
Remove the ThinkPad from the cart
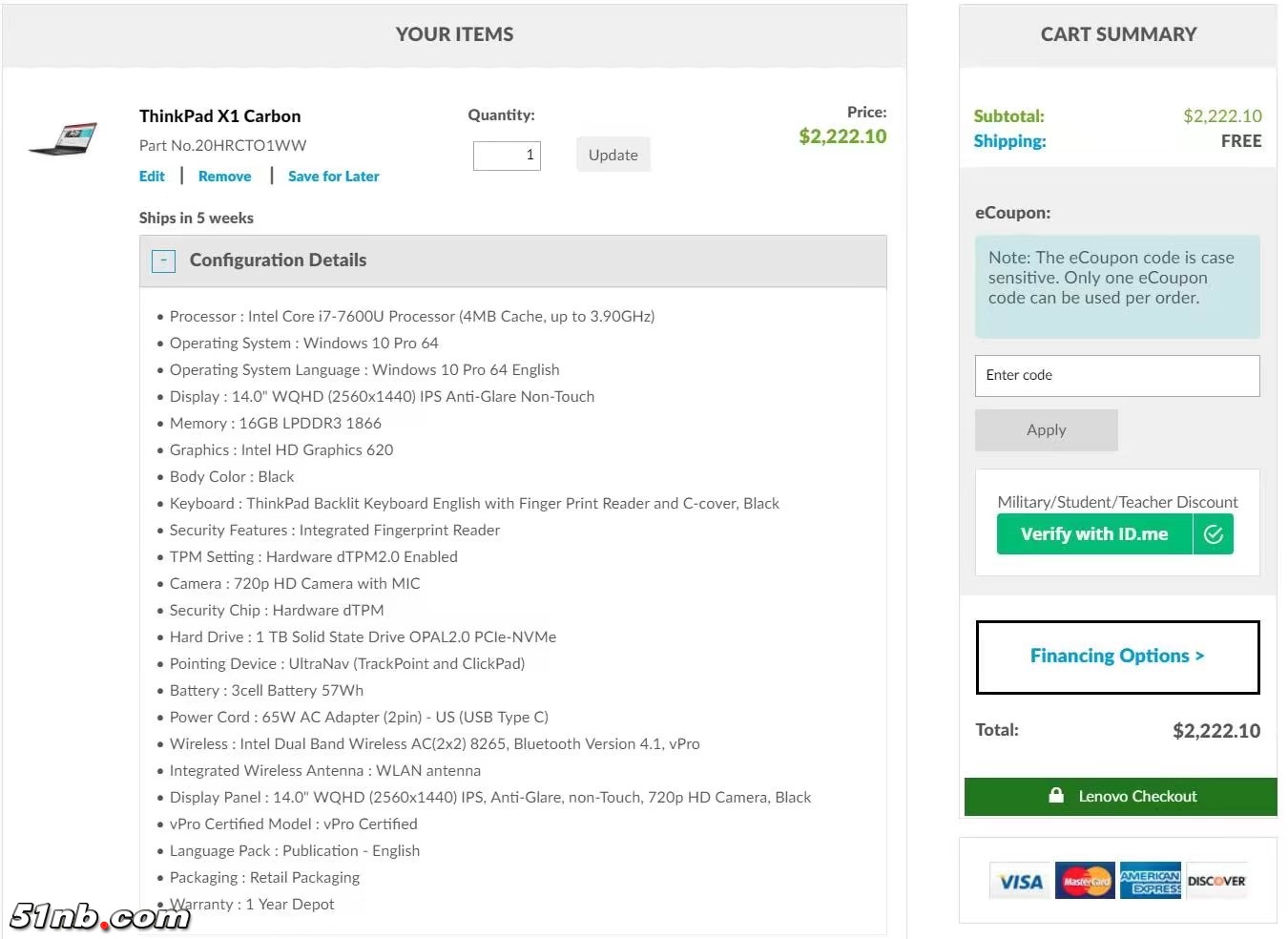click(224, 177)
